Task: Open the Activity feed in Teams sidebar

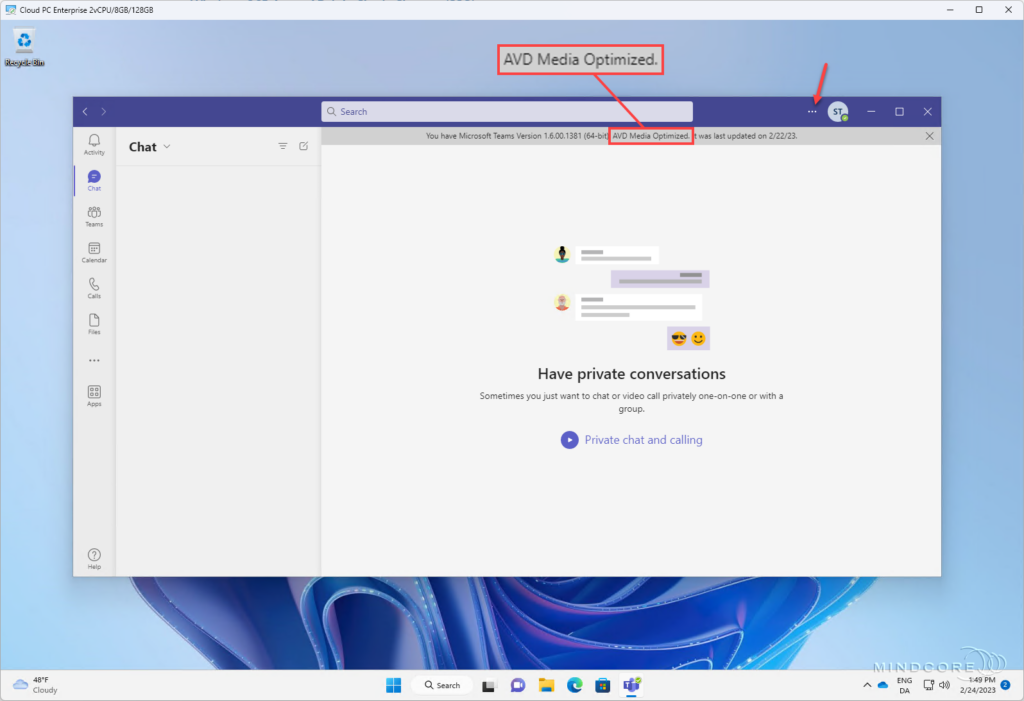Action: 94,144
